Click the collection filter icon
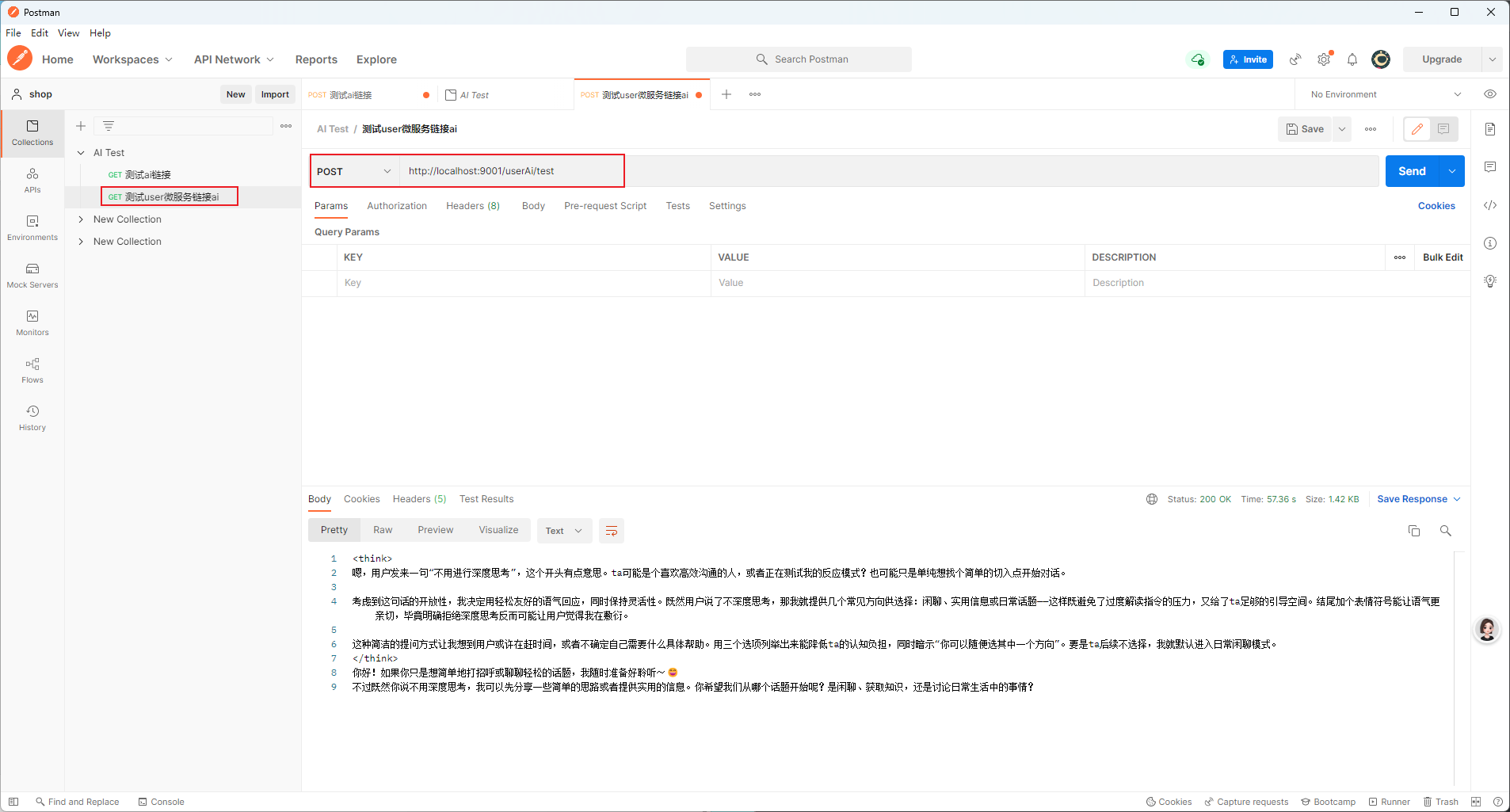The height and width of the screenshot is (812, 1510). pyautogui.click(x=109, y=126)
